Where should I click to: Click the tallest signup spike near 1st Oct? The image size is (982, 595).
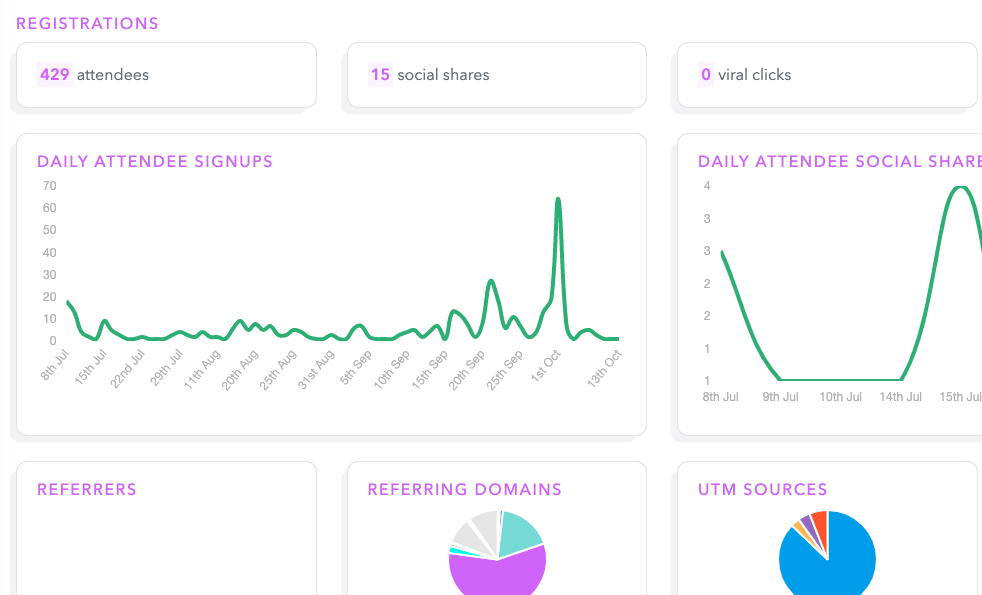[x=557, y=199]
